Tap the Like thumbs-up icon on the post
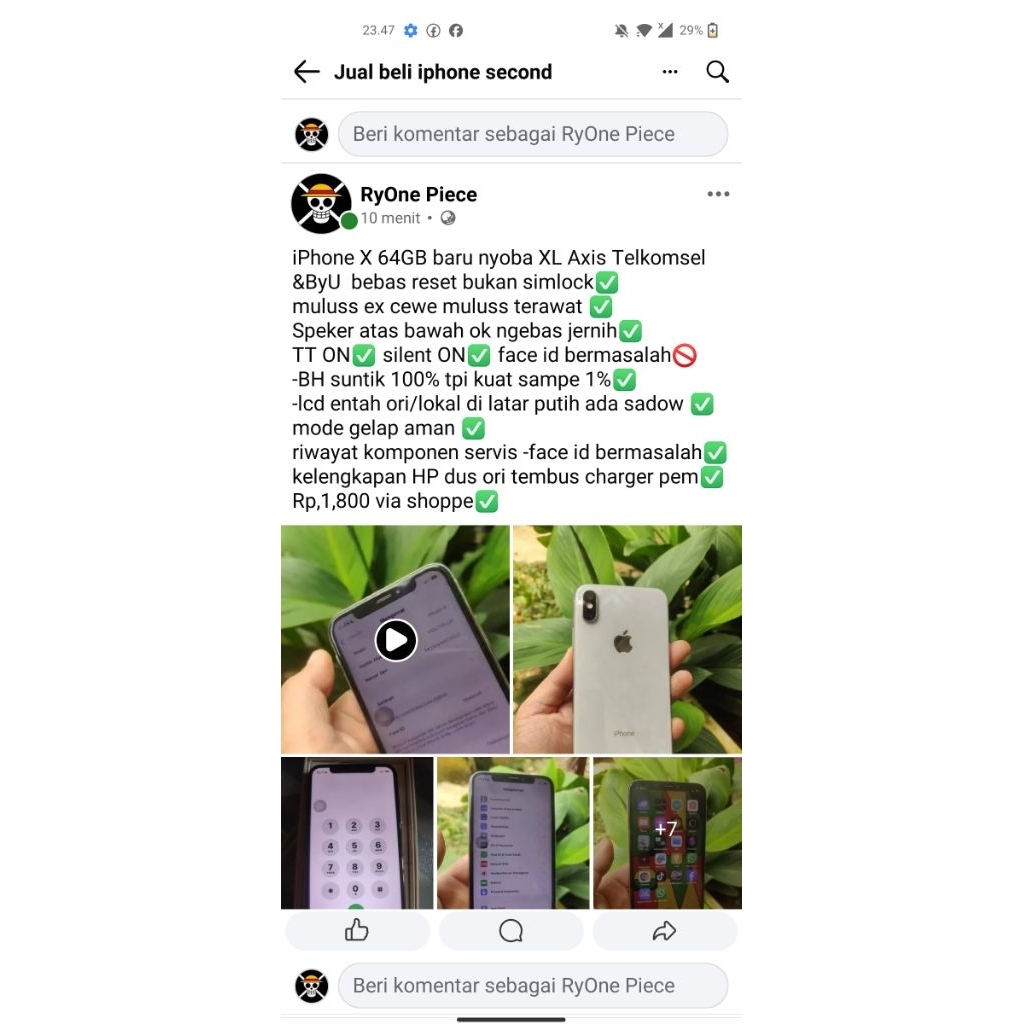 (357, 930)
